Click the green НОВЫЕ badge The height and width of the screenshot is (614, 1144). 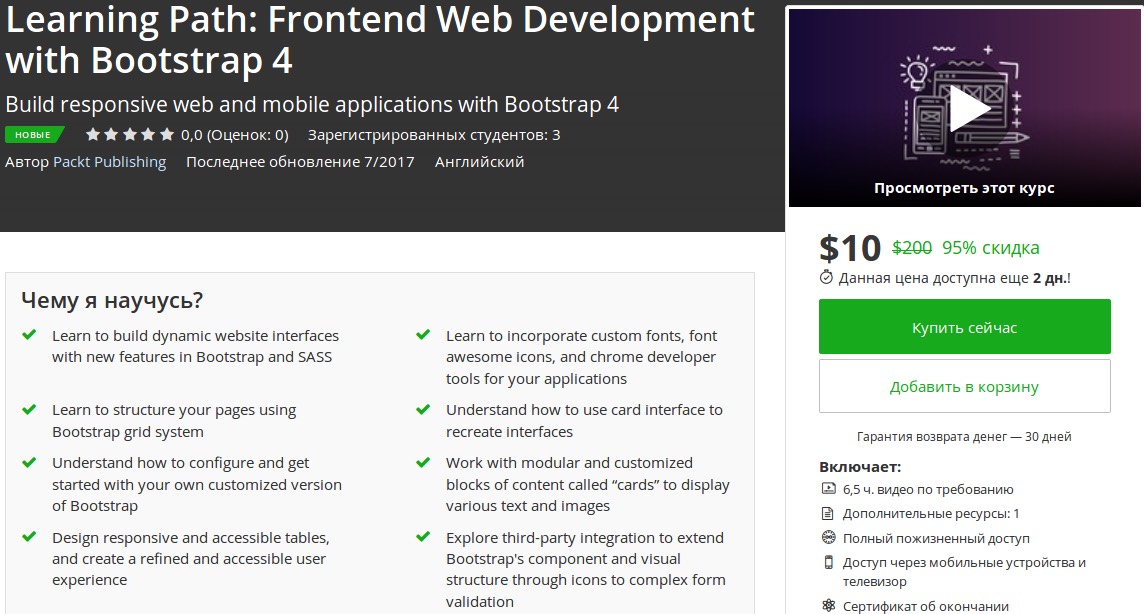[32, 135]
